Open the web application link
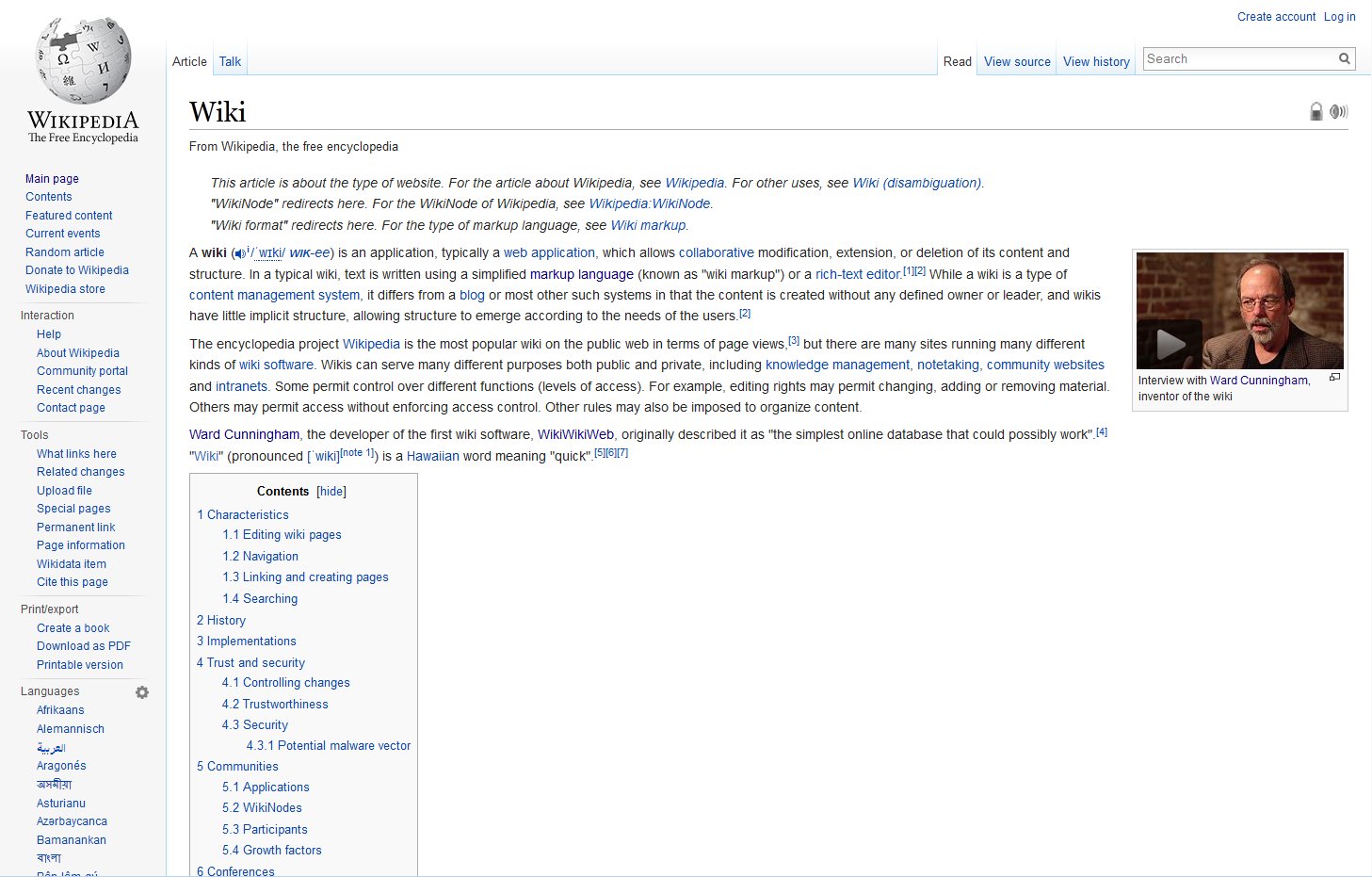This screenshot has width=1372, height=877. click(x=549, y=253)
